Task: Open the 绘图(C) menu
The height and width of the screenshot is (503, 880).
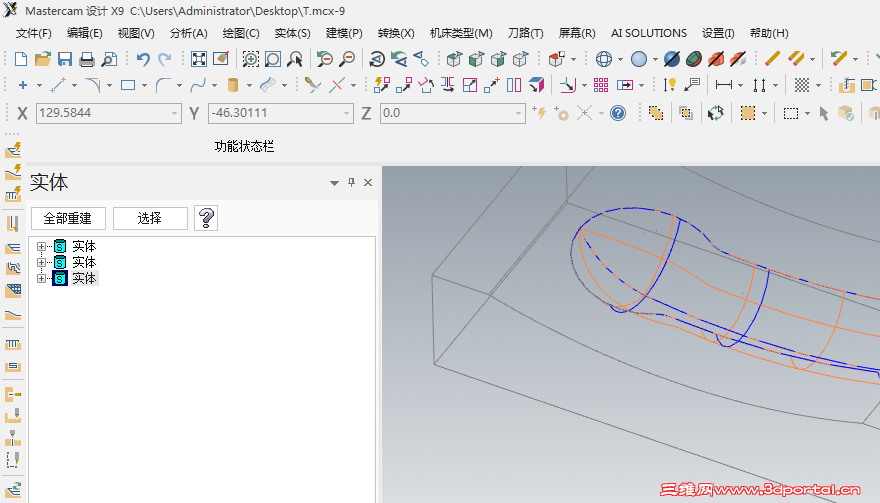Action: 241,33
